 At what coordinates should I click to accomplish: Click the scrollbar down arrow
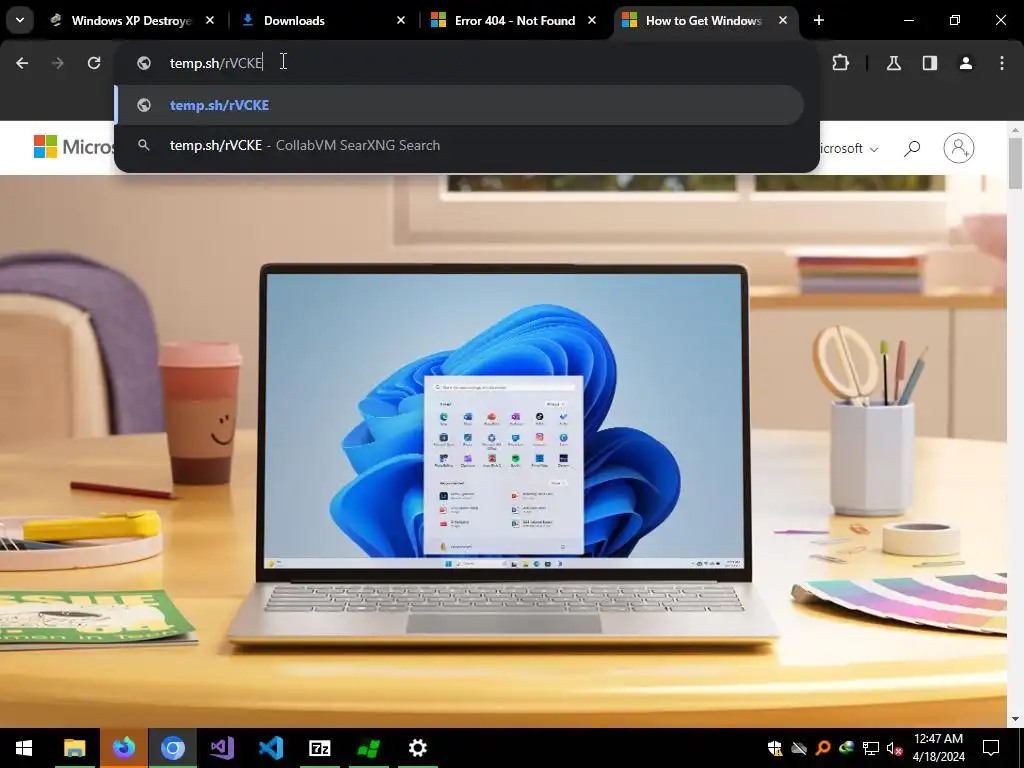(1016, 720)
